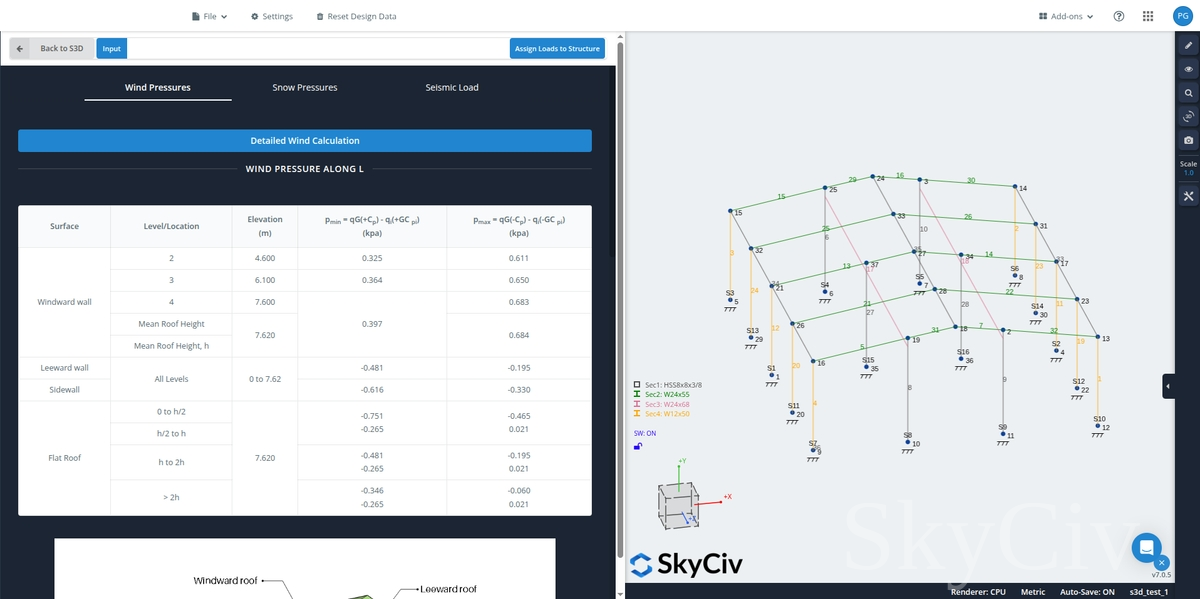Toggle the SW: ON self-weight setting
The width and height of the screenshot is (1200, 599).
click(645, 433)
